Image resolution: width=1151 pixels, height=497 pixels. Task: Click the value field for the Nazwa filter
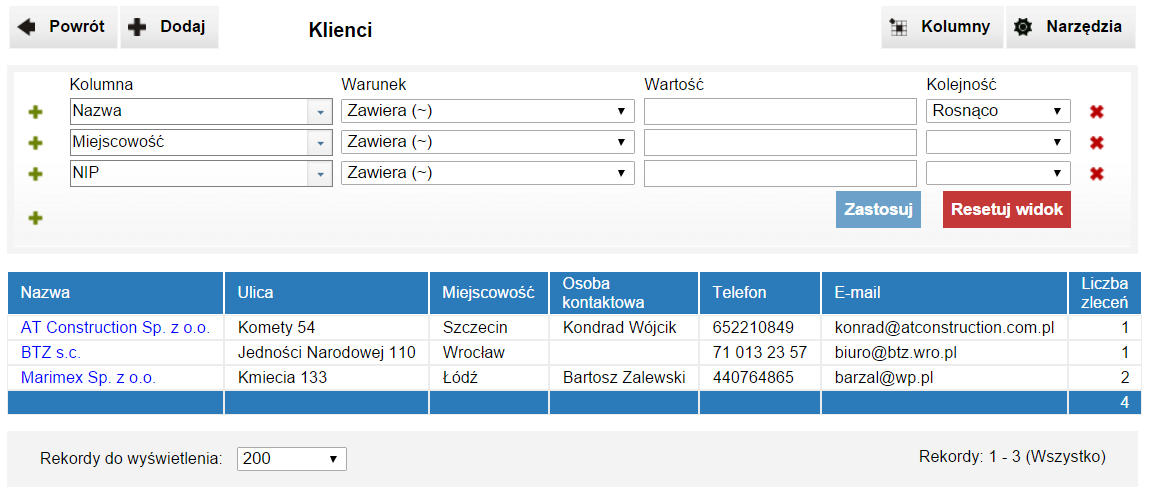pos(780,111)
